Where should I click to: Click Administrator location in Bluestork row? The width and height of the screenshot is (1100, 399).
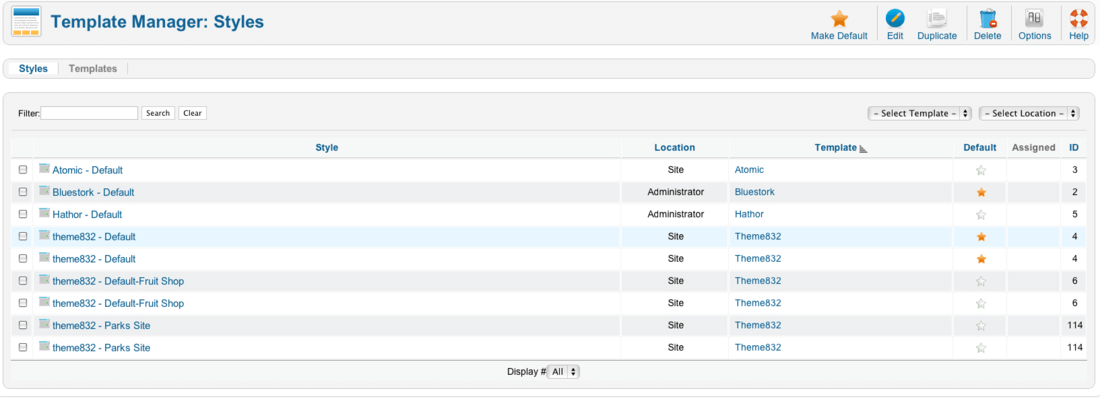pyautogui.click(x=676, y=192)
